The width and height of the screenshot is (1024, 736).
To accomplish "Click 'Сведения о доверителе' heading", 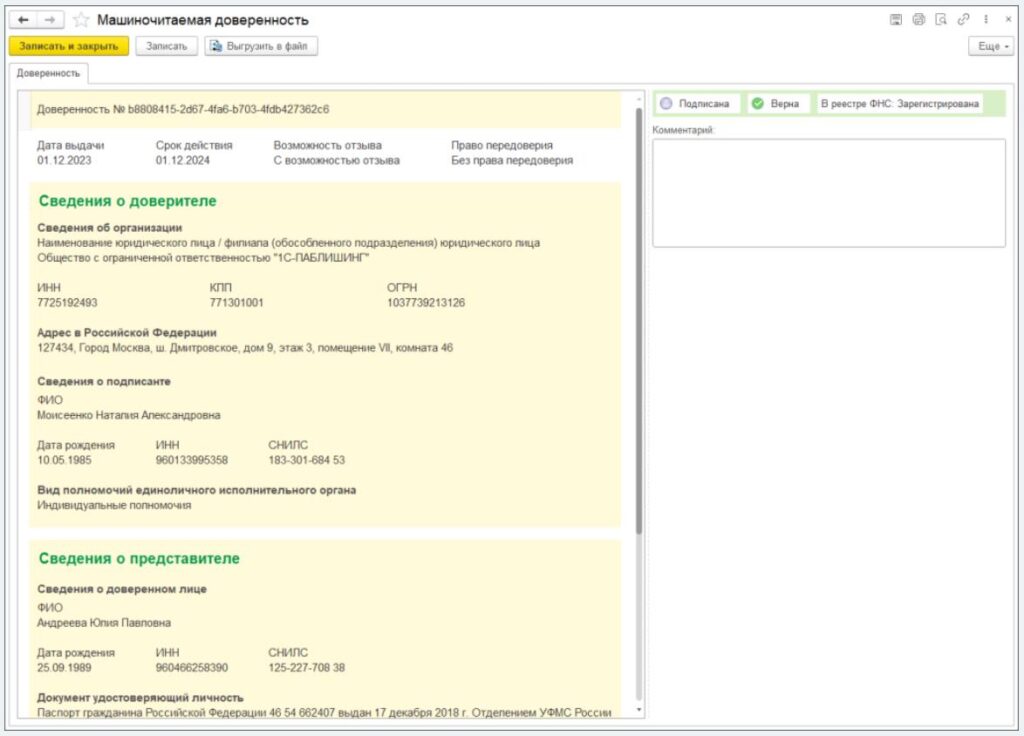I will (x=127, y=201).
